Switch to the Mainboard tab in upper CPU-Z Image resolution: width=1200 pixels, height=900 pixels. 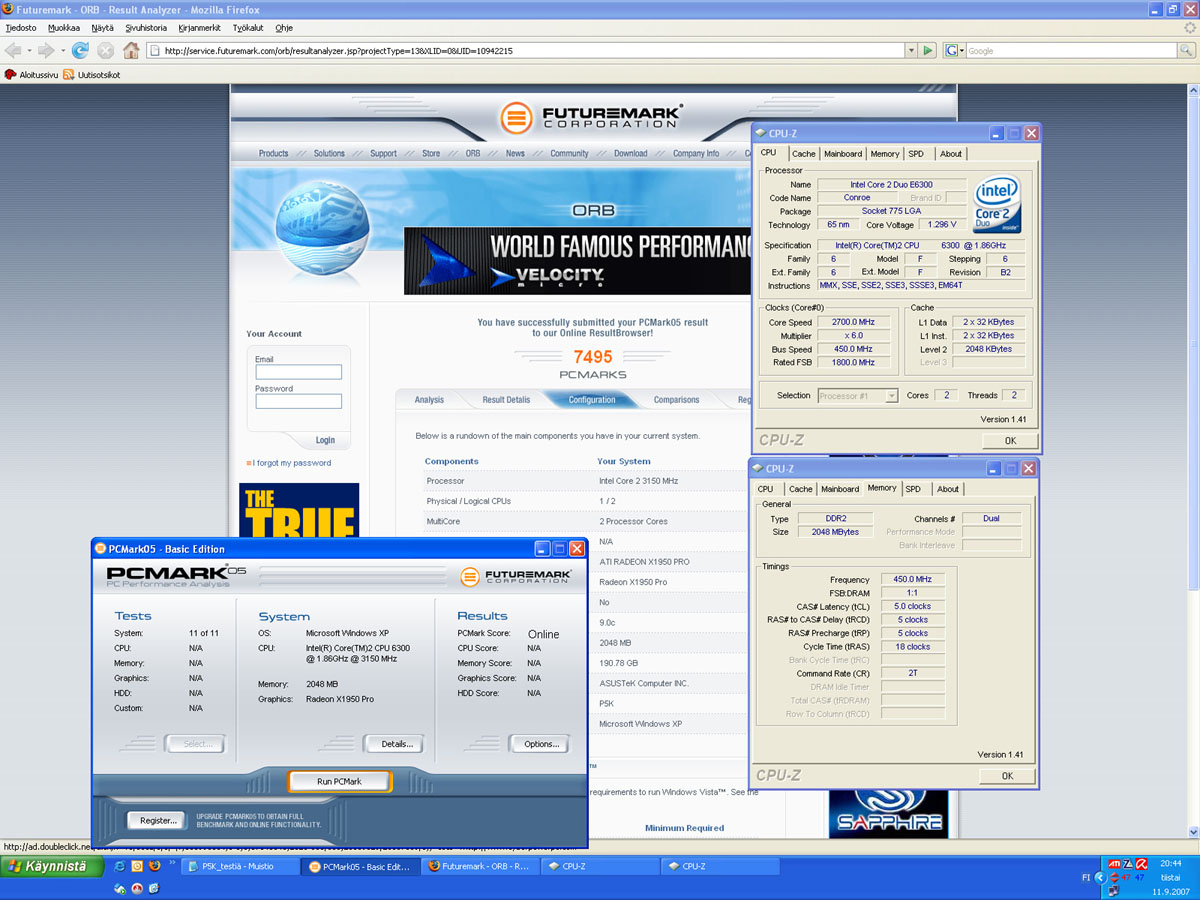[x=843, y=154]
